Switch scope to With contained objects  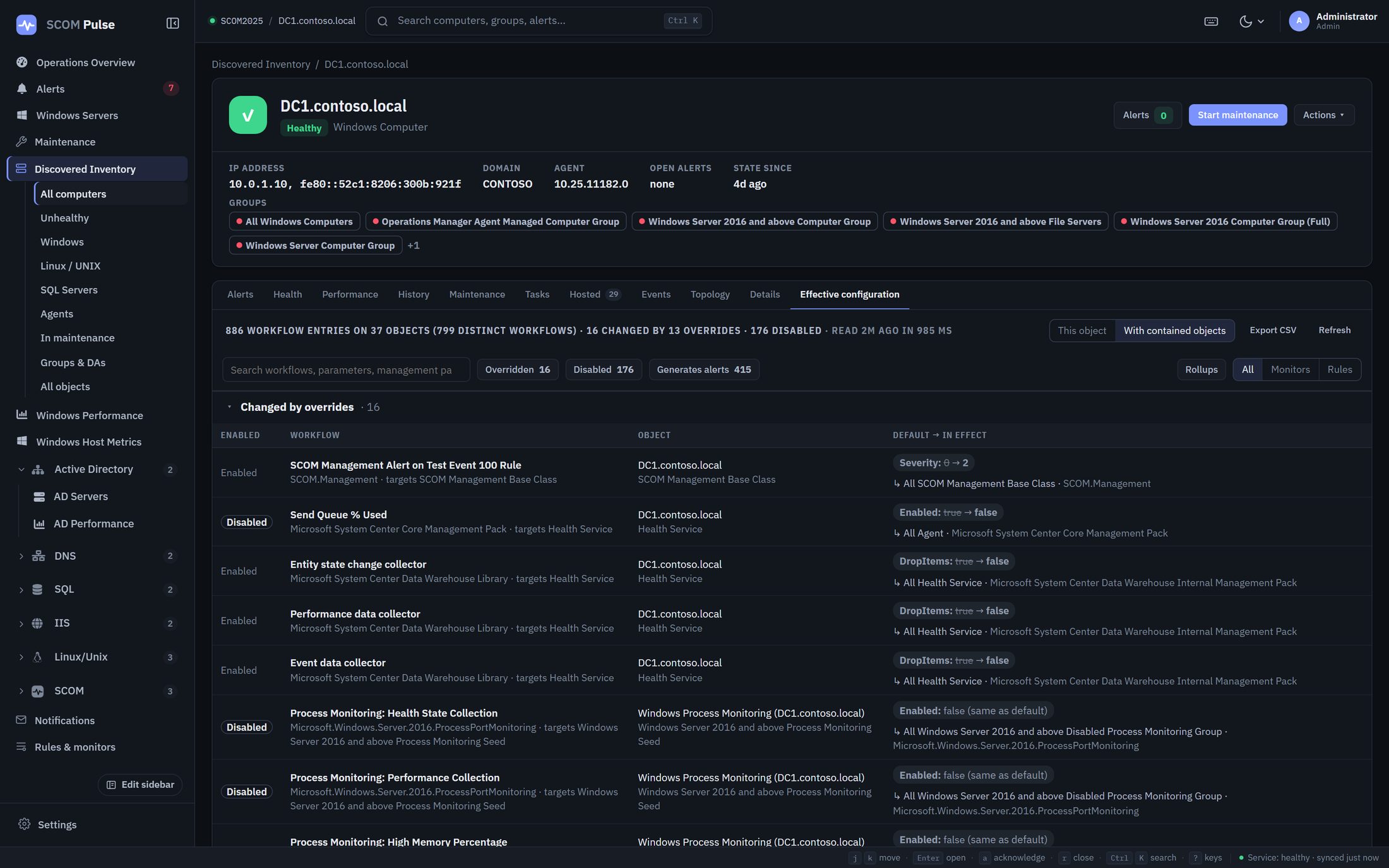1174,330
